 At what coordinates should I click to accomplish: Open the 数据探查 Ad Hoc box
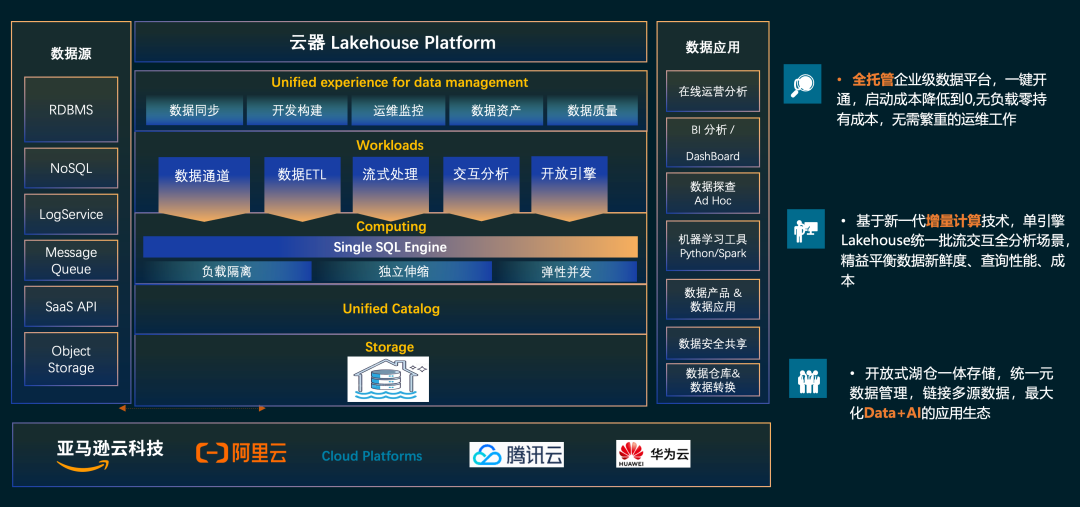pyautogui.click(x=713, y=194)
